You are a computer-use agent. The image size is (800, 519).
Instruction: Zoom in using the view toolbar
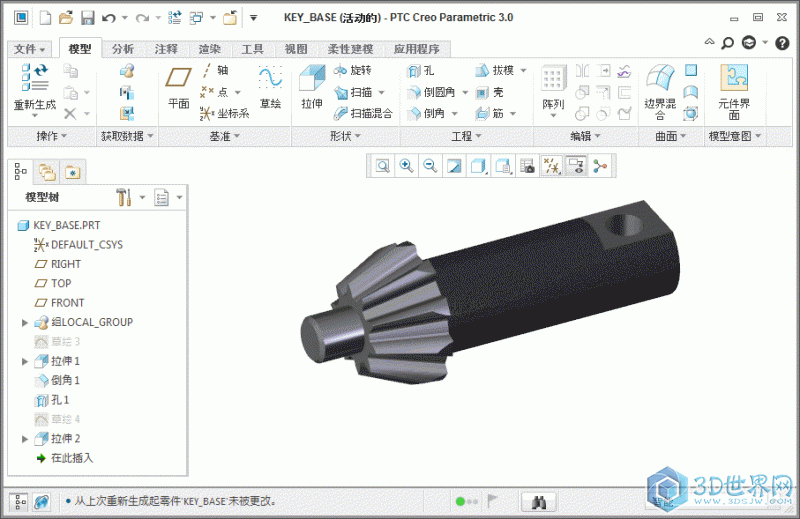point(406,166)
